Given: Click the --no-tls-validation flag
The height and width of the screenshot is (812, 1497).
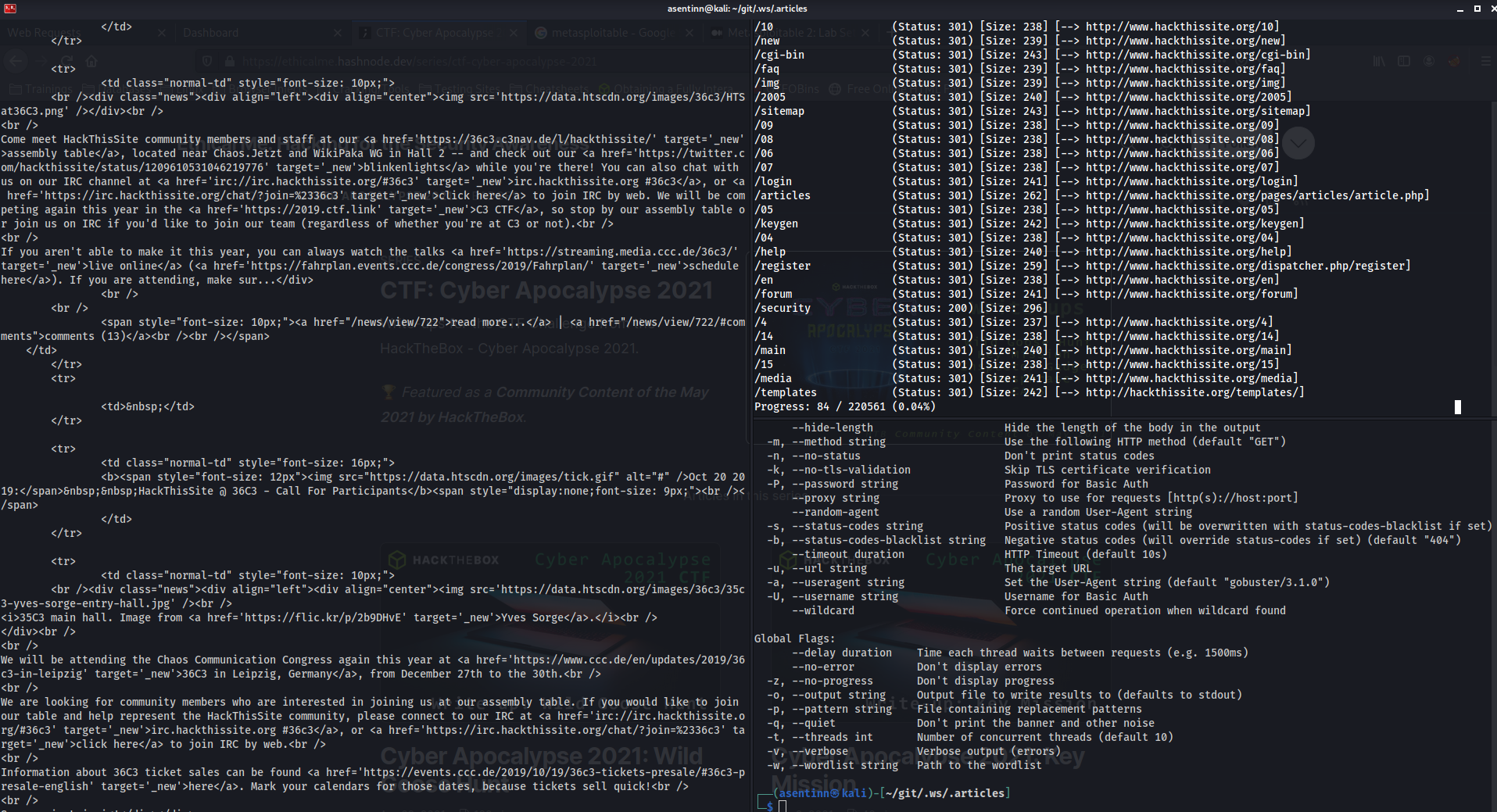Looking at the screenshot, I should (851, 470).
